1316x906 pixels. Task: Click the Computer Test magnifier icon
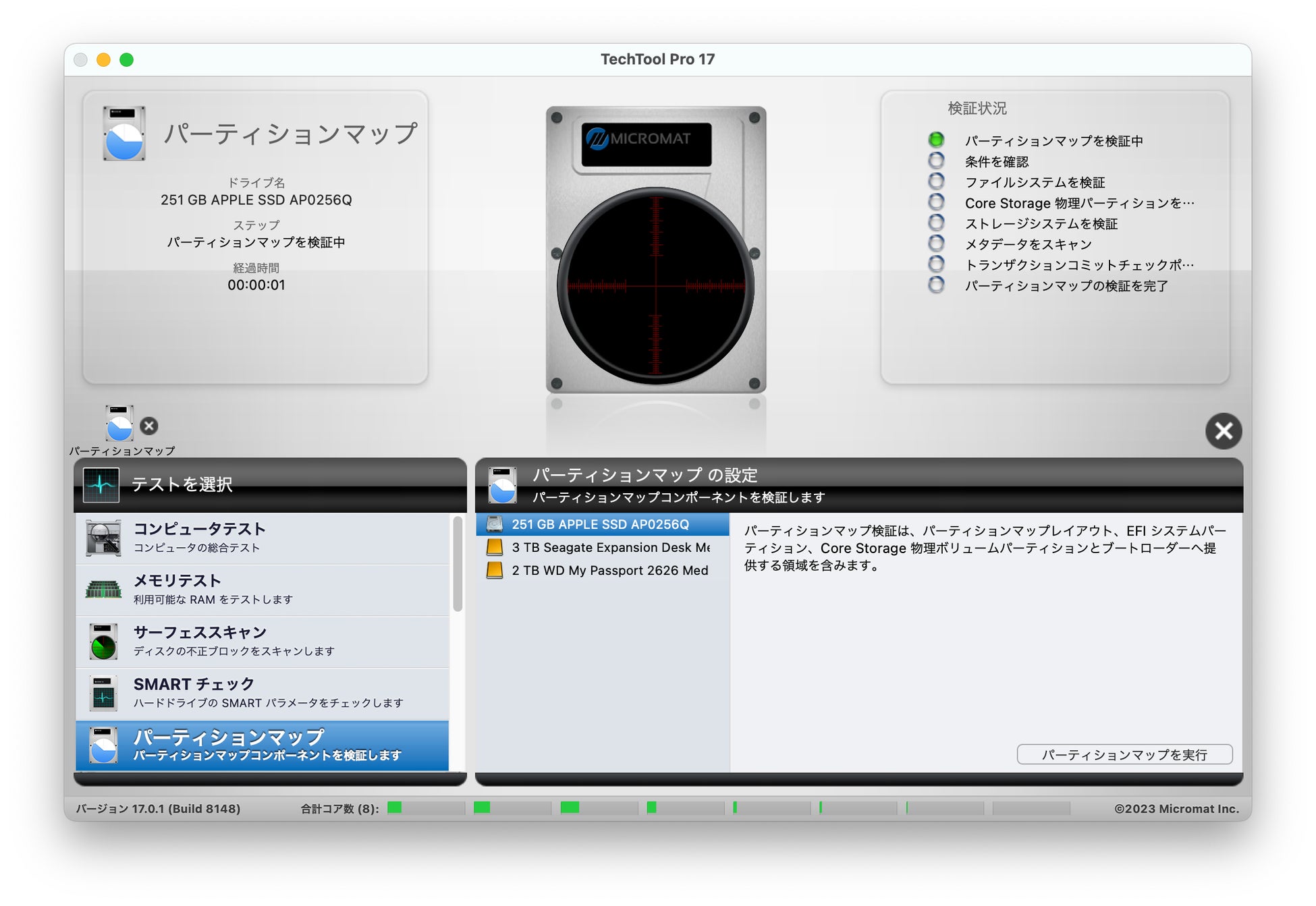[x=103, y=538]
